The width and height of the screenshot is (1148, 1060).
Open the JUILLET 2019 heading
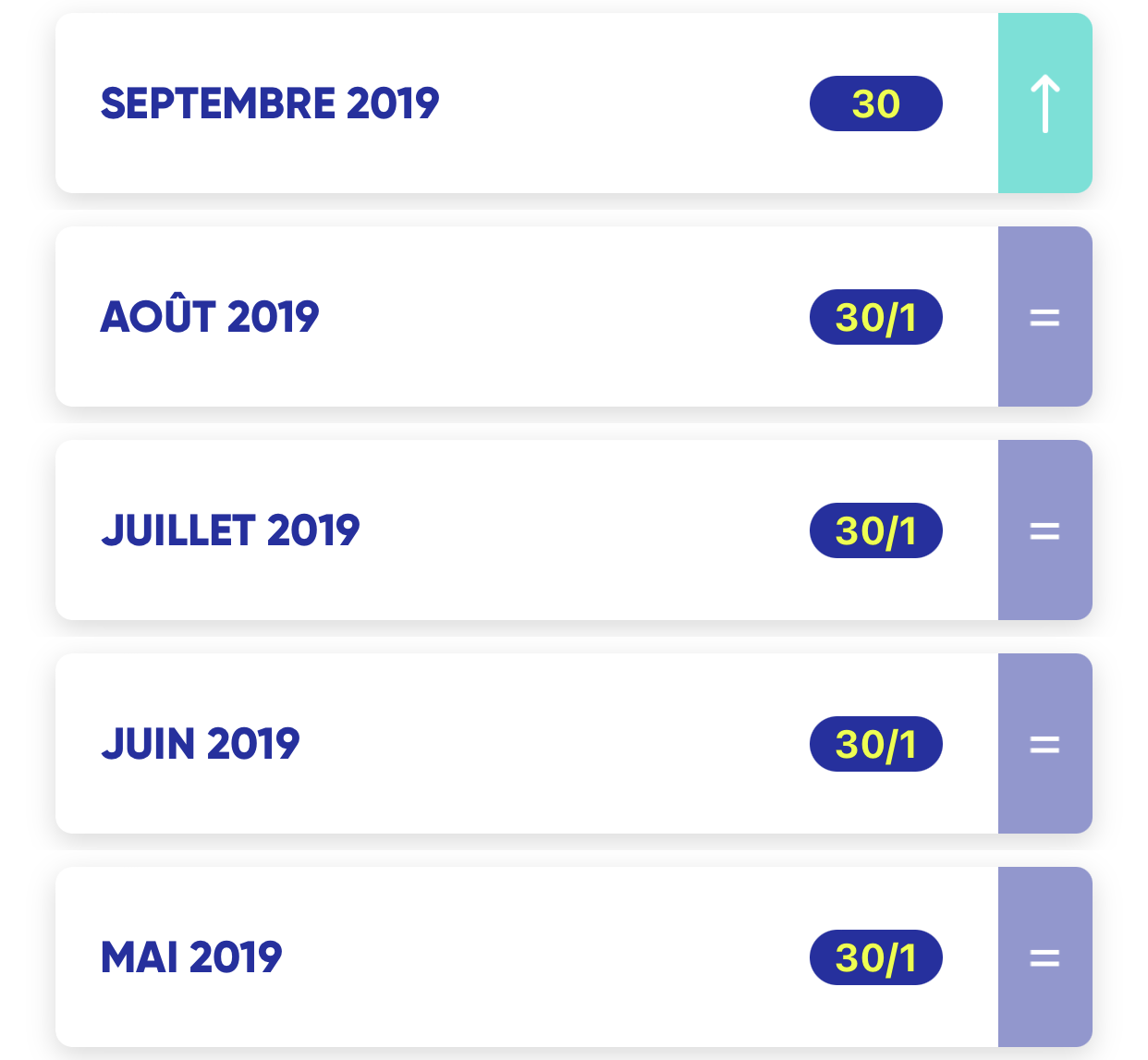pyautogui.click(x=230, y=530)
